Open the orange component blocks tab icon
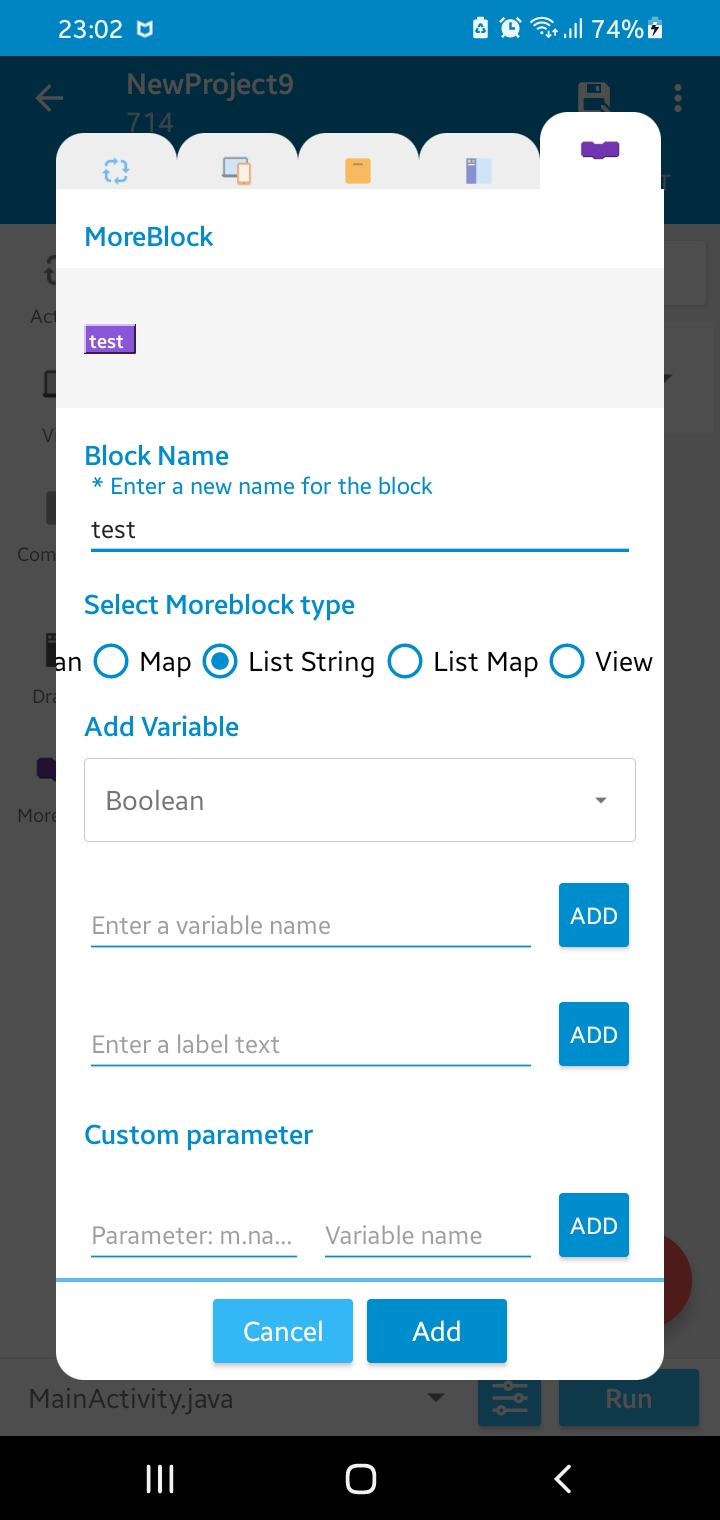The height and width of the screenshot is (1520, 720). tap(358, 170)
